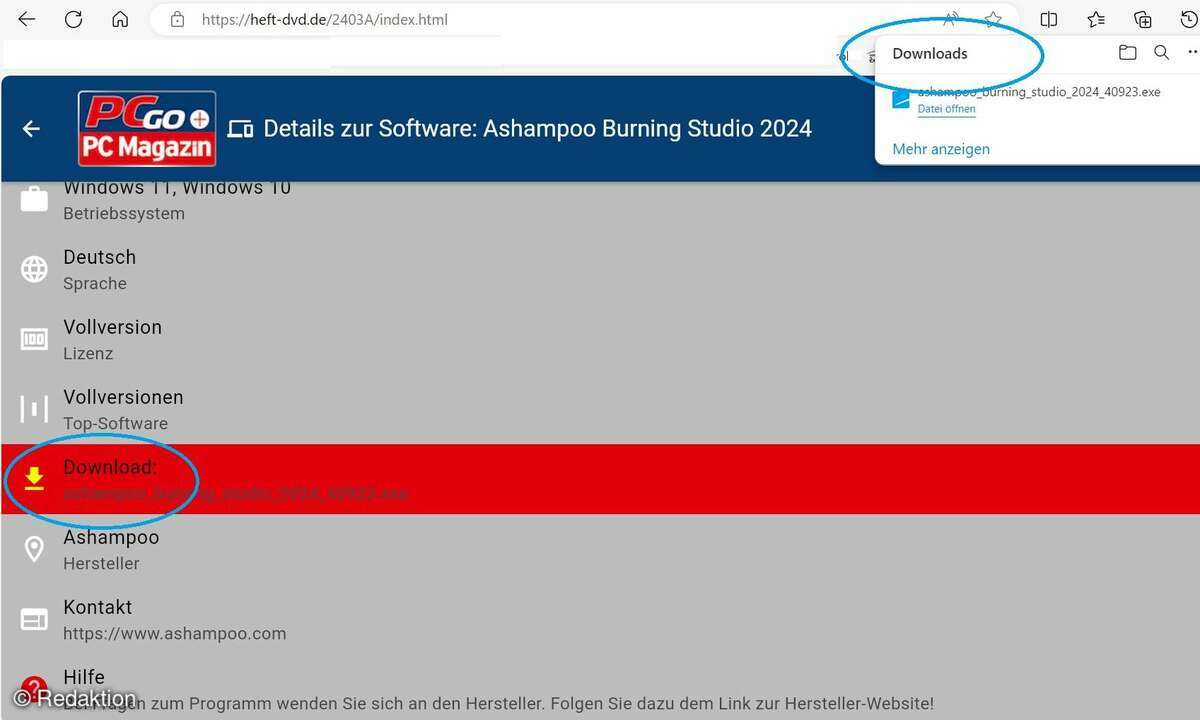The width and height of the screenshot is (1200, 720).
Task: Click the PCgo PC Magazin logo
Action: [x=148, y=128]
